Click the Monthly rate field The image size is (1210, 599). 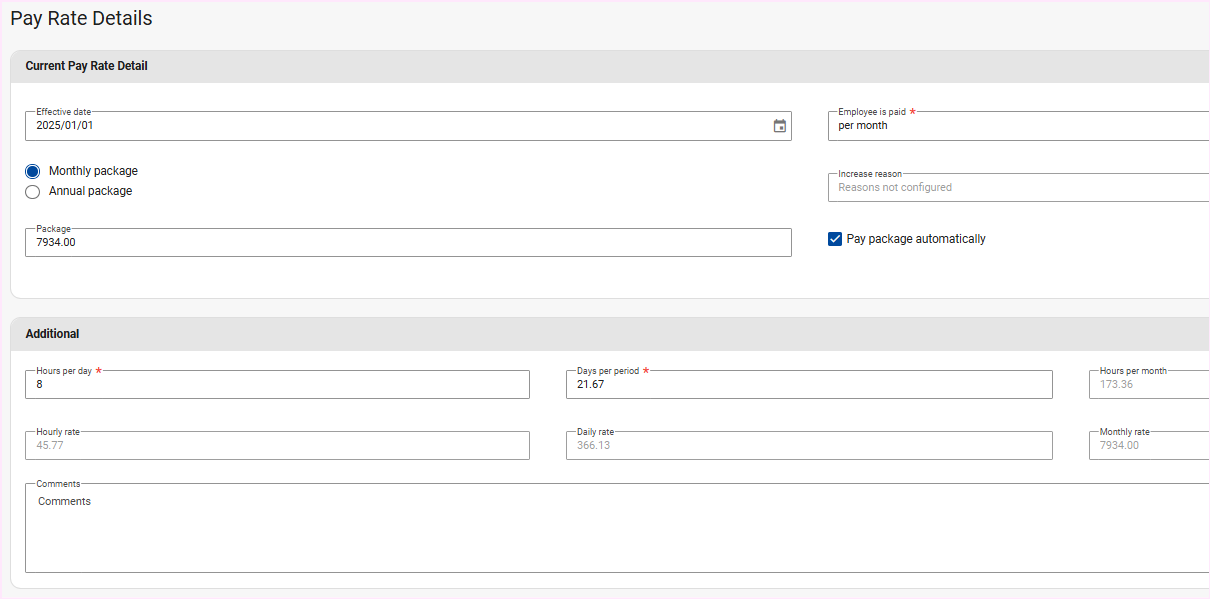(x=1148, y=445)
